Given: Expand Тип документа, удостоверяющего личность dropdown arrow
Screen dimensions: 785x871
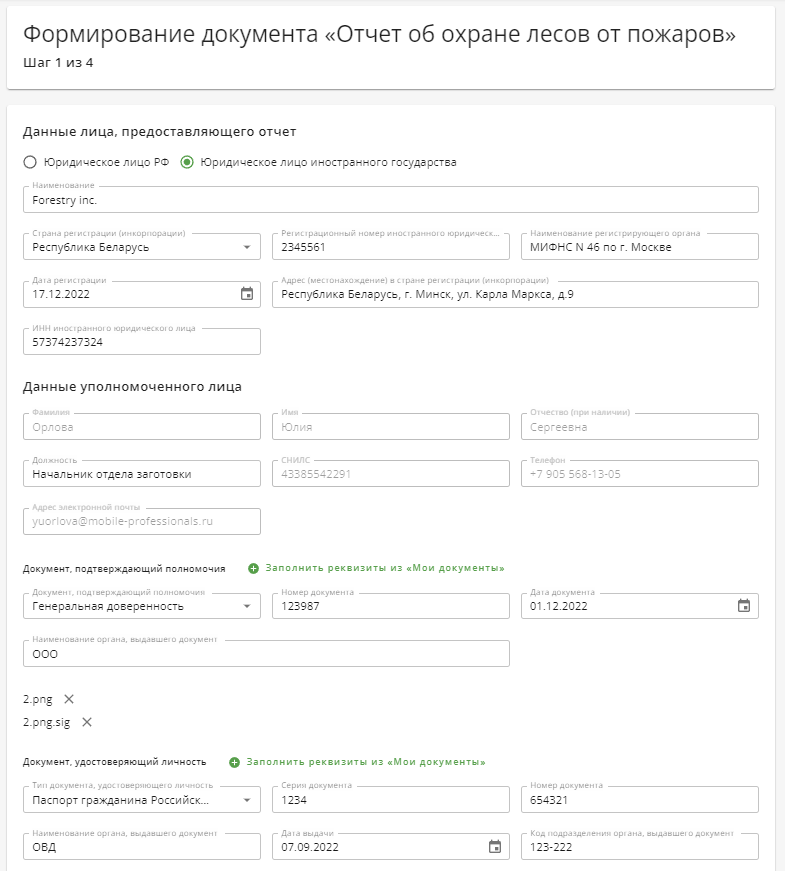Looking at the screenshot, I should click(x=247, y=800).
